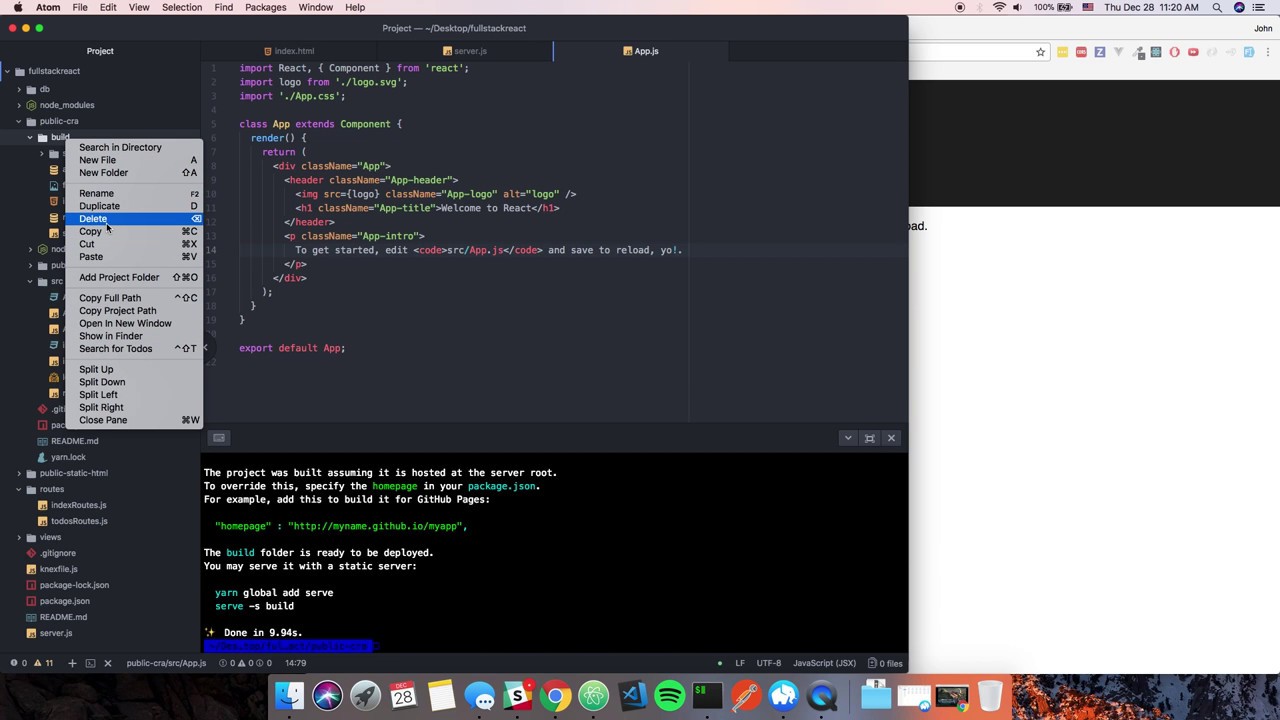Open Atom from the dock

tap(593, 696)
